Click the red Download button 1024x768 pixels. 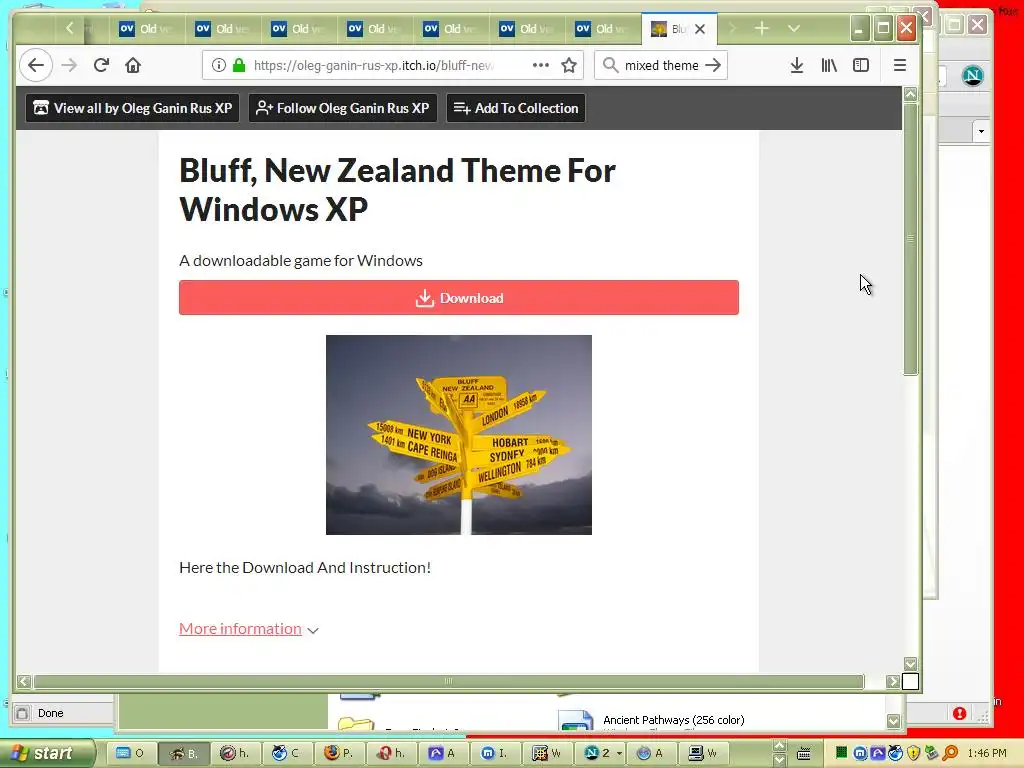pyautogui.click(x=459, y=298)
